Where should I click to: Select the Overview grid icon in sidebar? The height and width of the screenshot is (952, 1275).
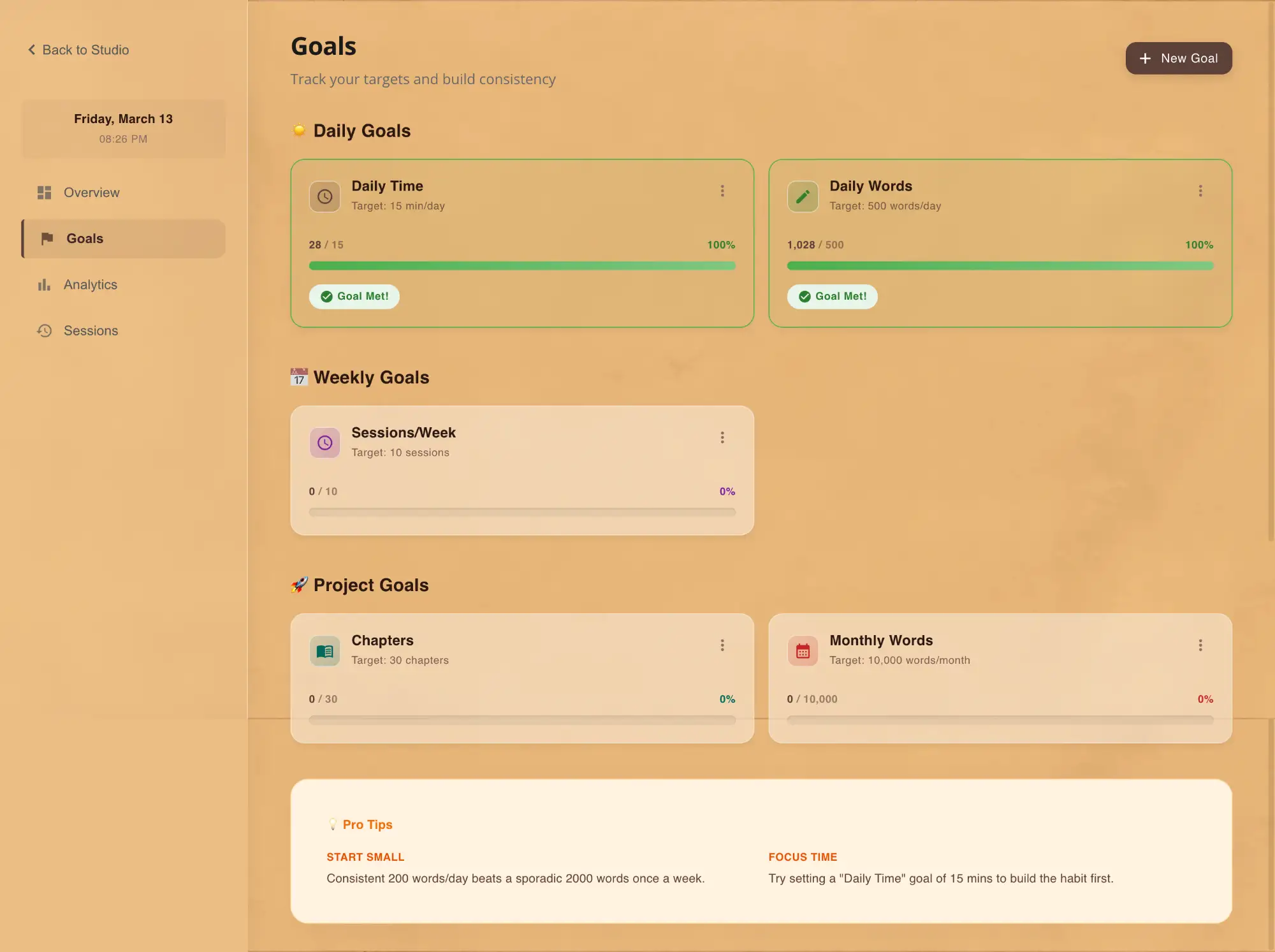click(x=44, y=192)
